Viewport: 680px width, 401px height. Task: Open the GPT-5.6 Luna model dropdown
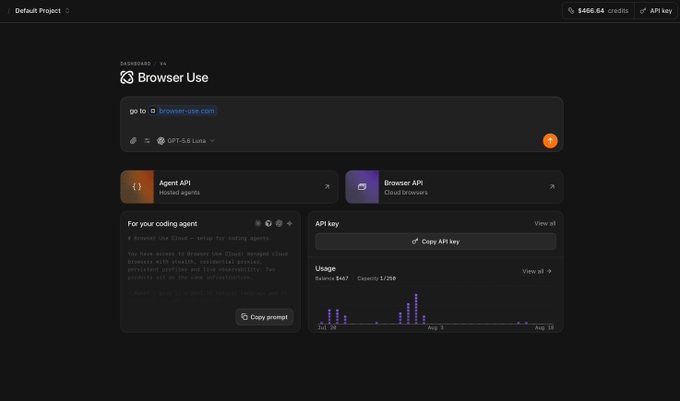[186, 140]
